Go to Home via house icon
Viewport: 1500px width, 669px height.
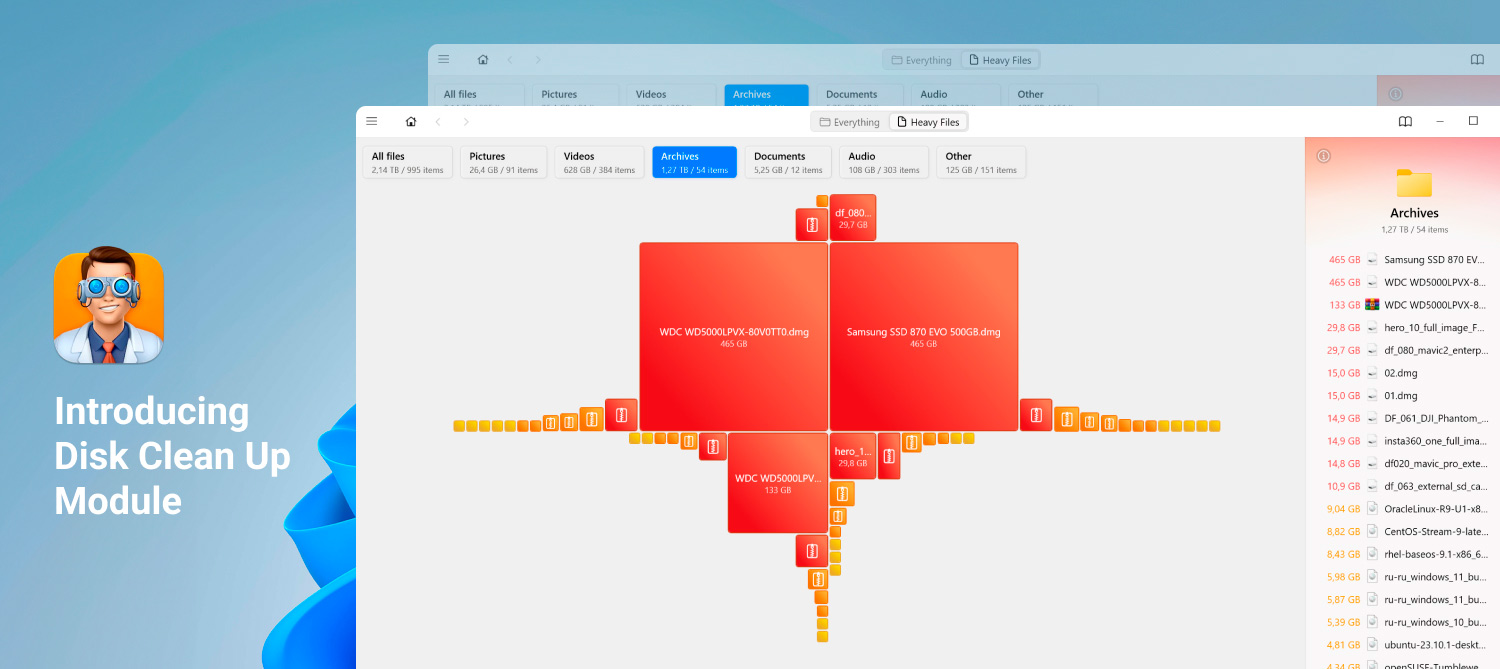pos(411,122)
